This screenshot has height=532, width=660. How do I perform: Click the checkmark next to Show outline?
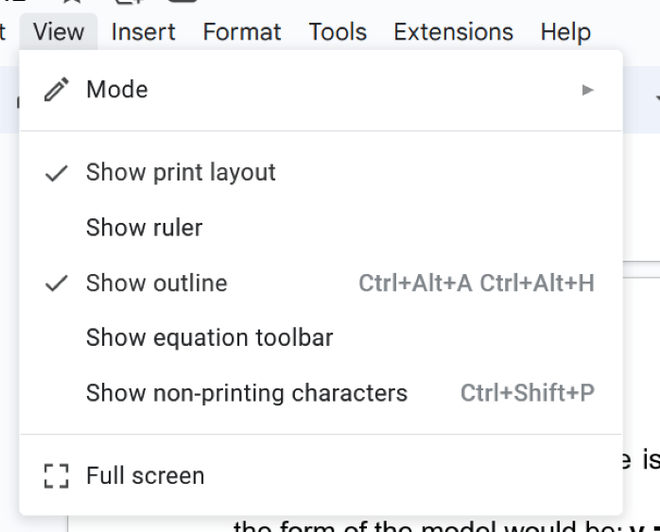pyautogui.click(x=58, y=284)
